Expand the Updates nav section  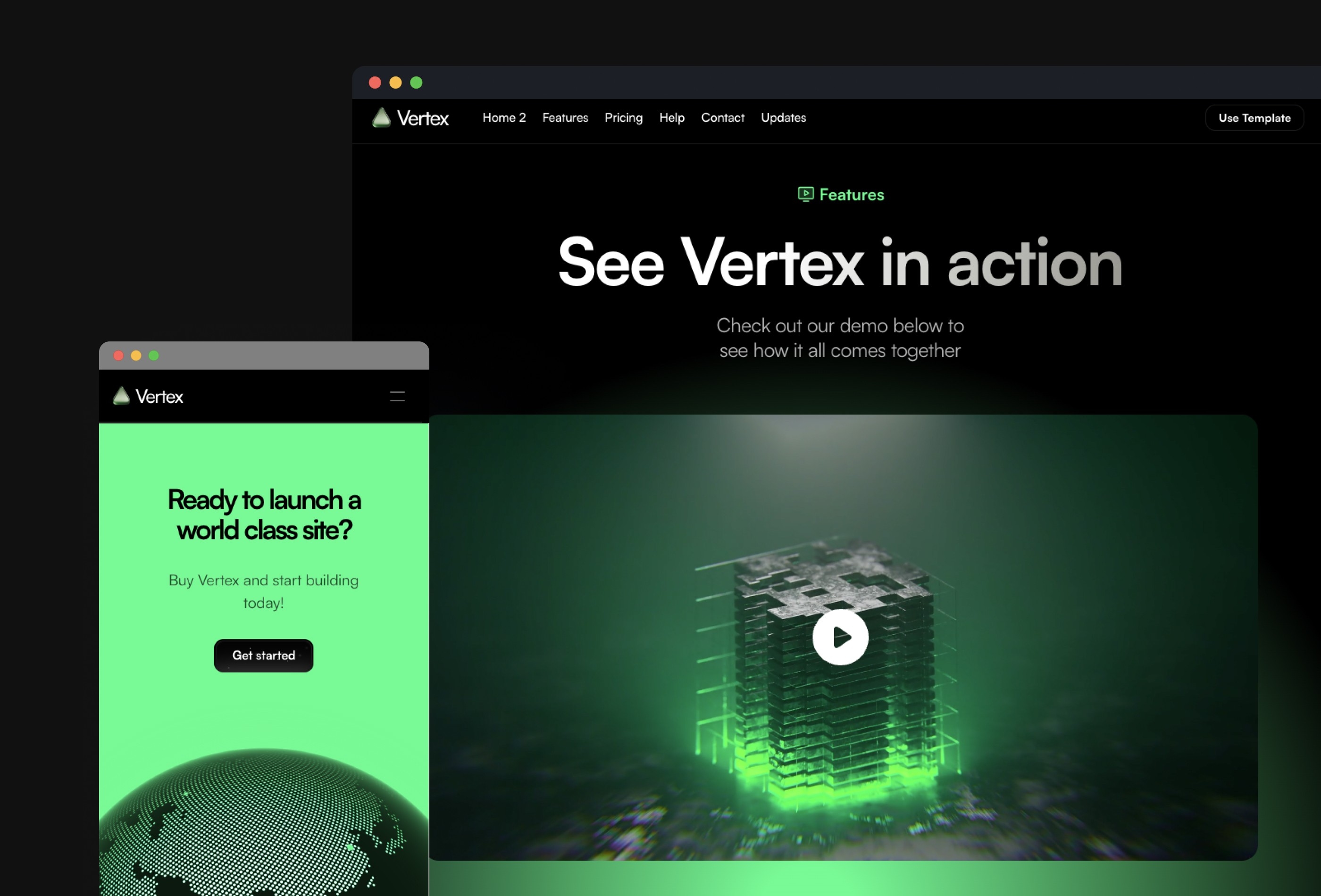(783, 118)
